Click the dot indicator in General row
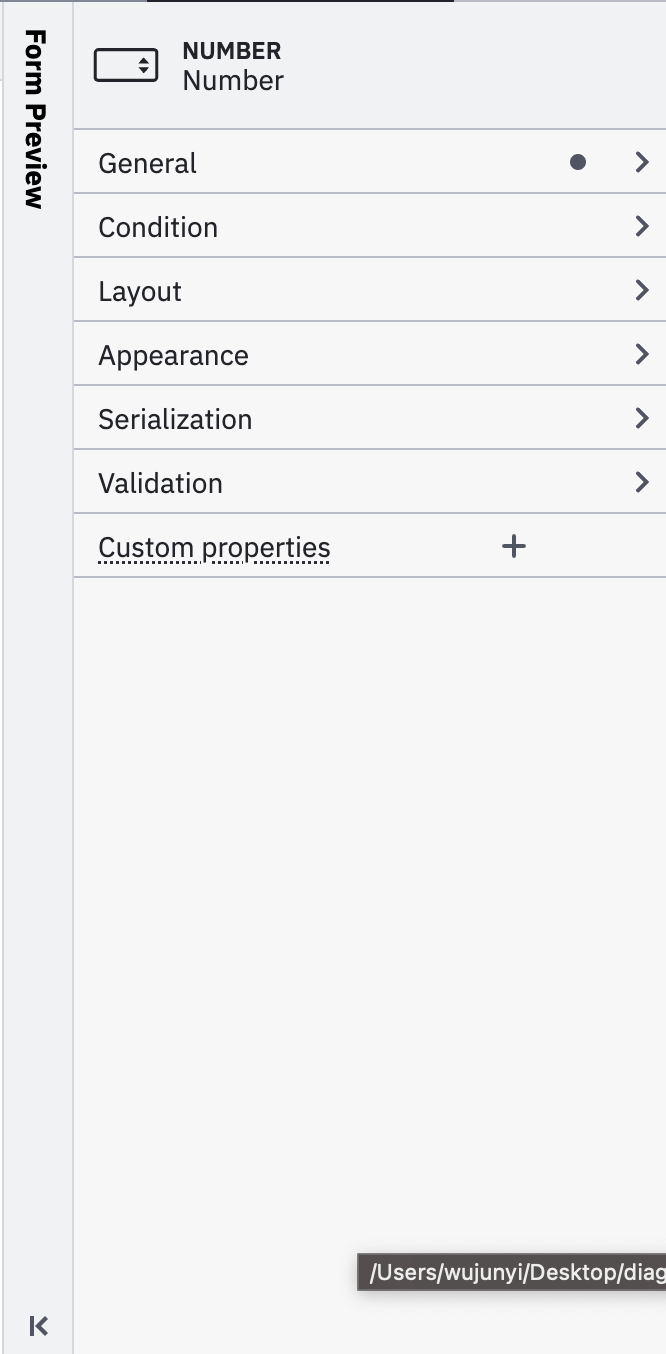666x1354 pixels. click(577, 162)
